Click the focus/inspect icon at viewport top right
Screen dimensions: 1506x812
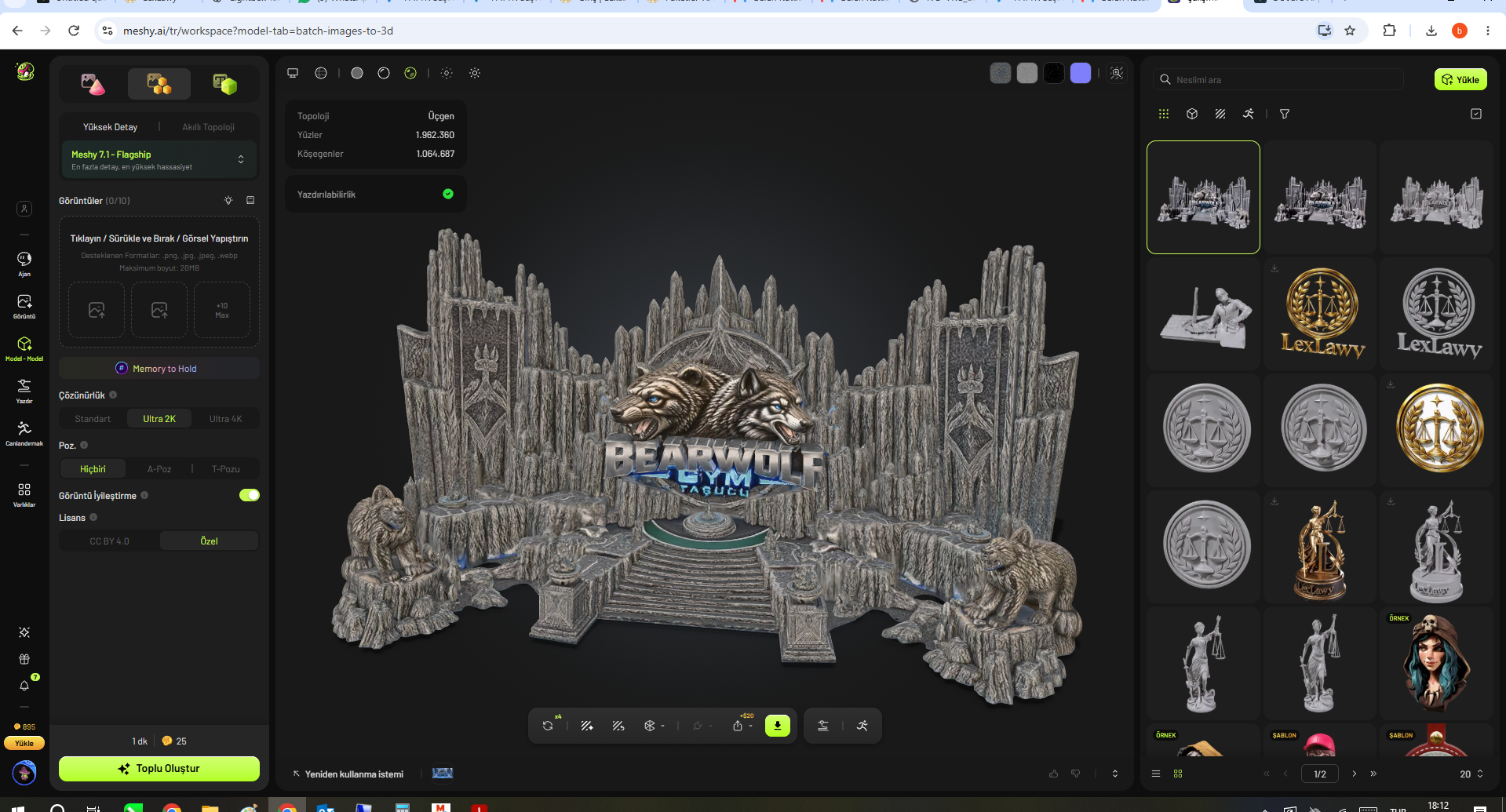(1117, 73)
